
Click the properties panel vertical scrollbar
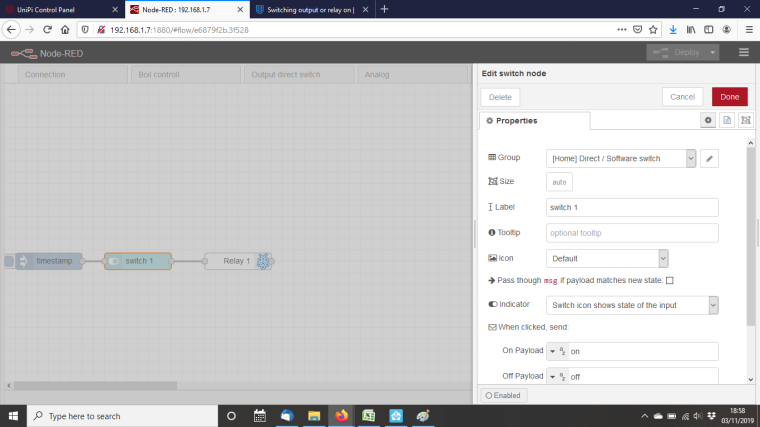(x=750, y=237)
